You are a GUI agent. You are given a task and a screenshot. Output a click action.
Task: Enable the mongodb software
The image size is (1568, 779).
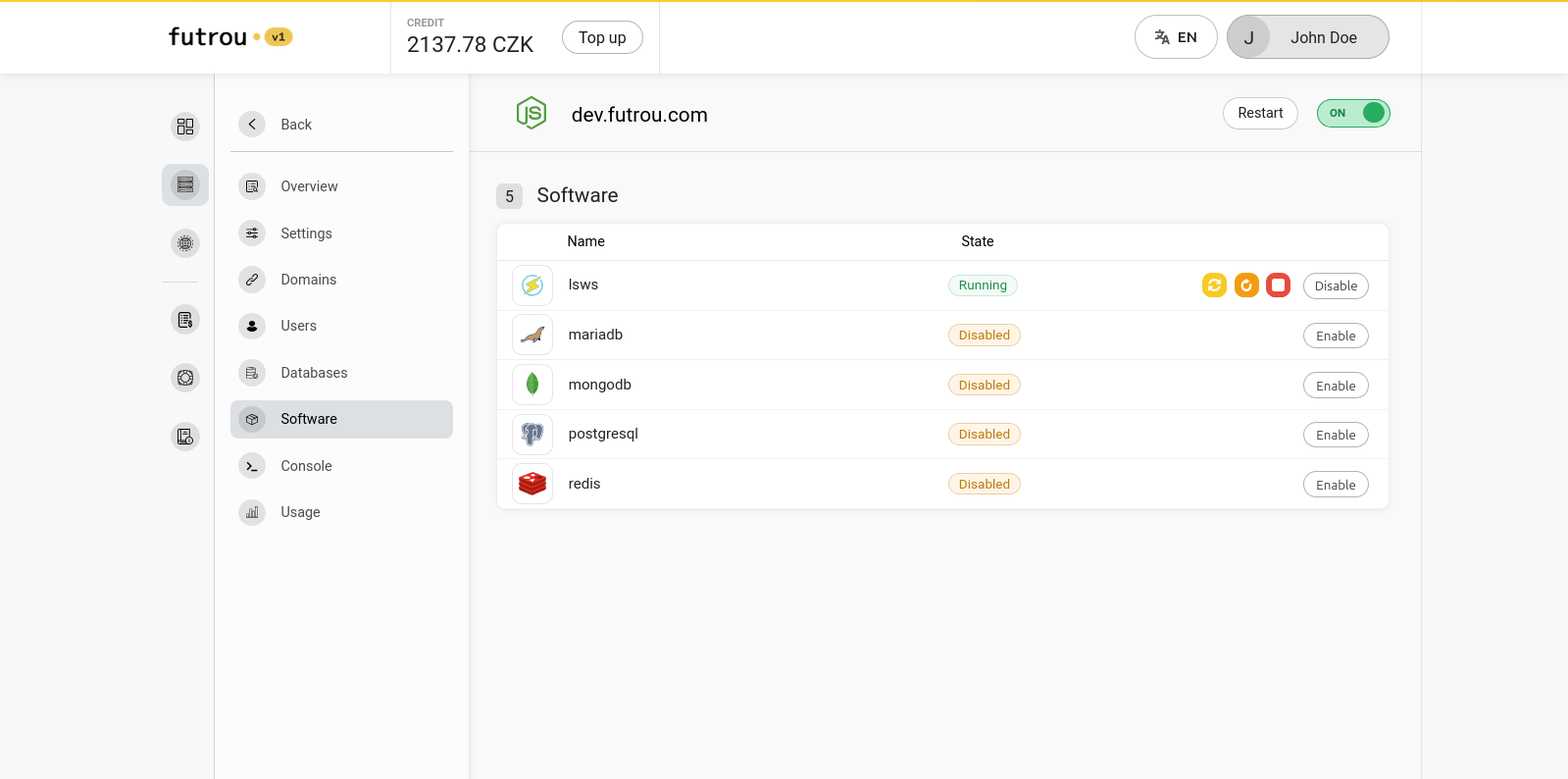pyautogui.click(x=1336, y=386)
